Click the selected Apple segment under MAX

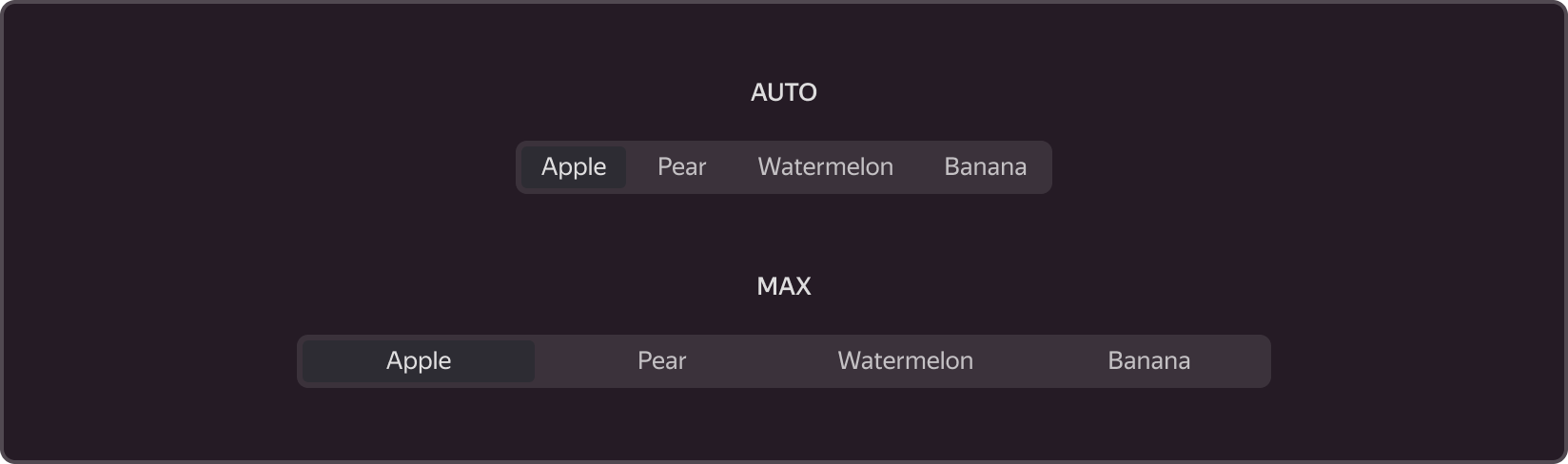pyautogui.click(x=419, y=361)
